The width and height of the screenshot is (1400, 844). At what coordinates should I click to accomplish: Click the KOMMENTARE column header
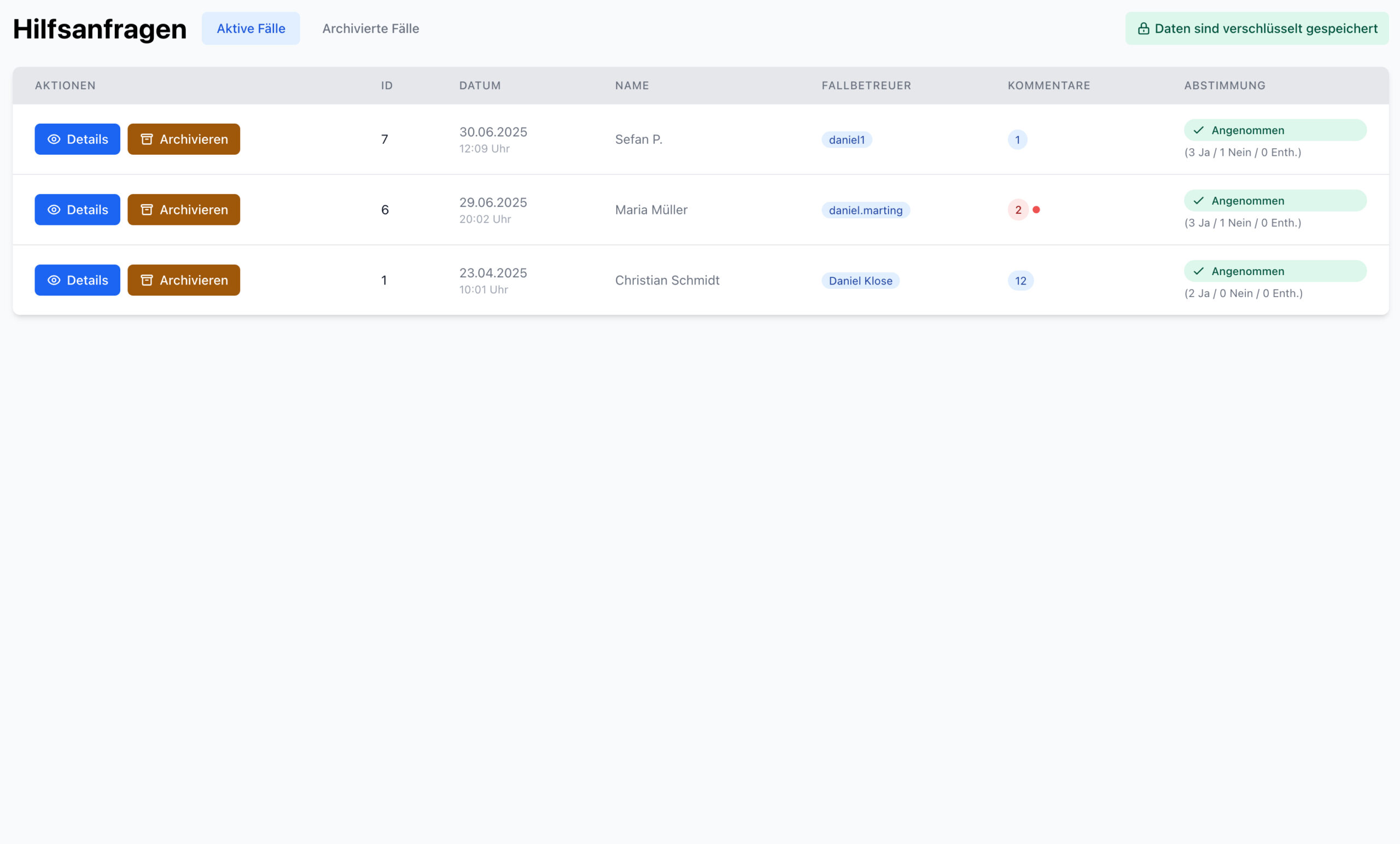click(1048, 85)
